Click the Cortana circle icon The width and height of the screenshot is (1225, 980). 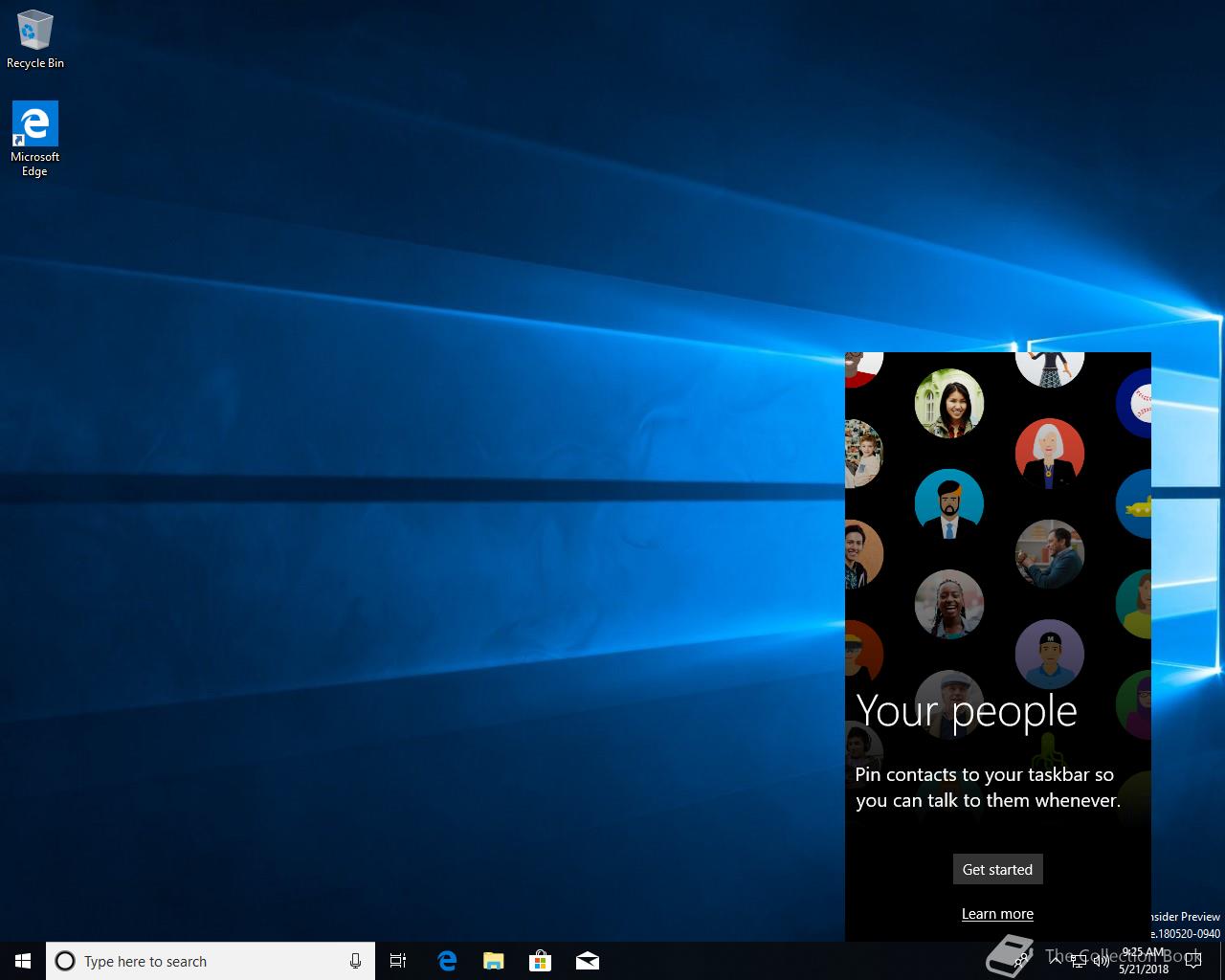point(65,961)
